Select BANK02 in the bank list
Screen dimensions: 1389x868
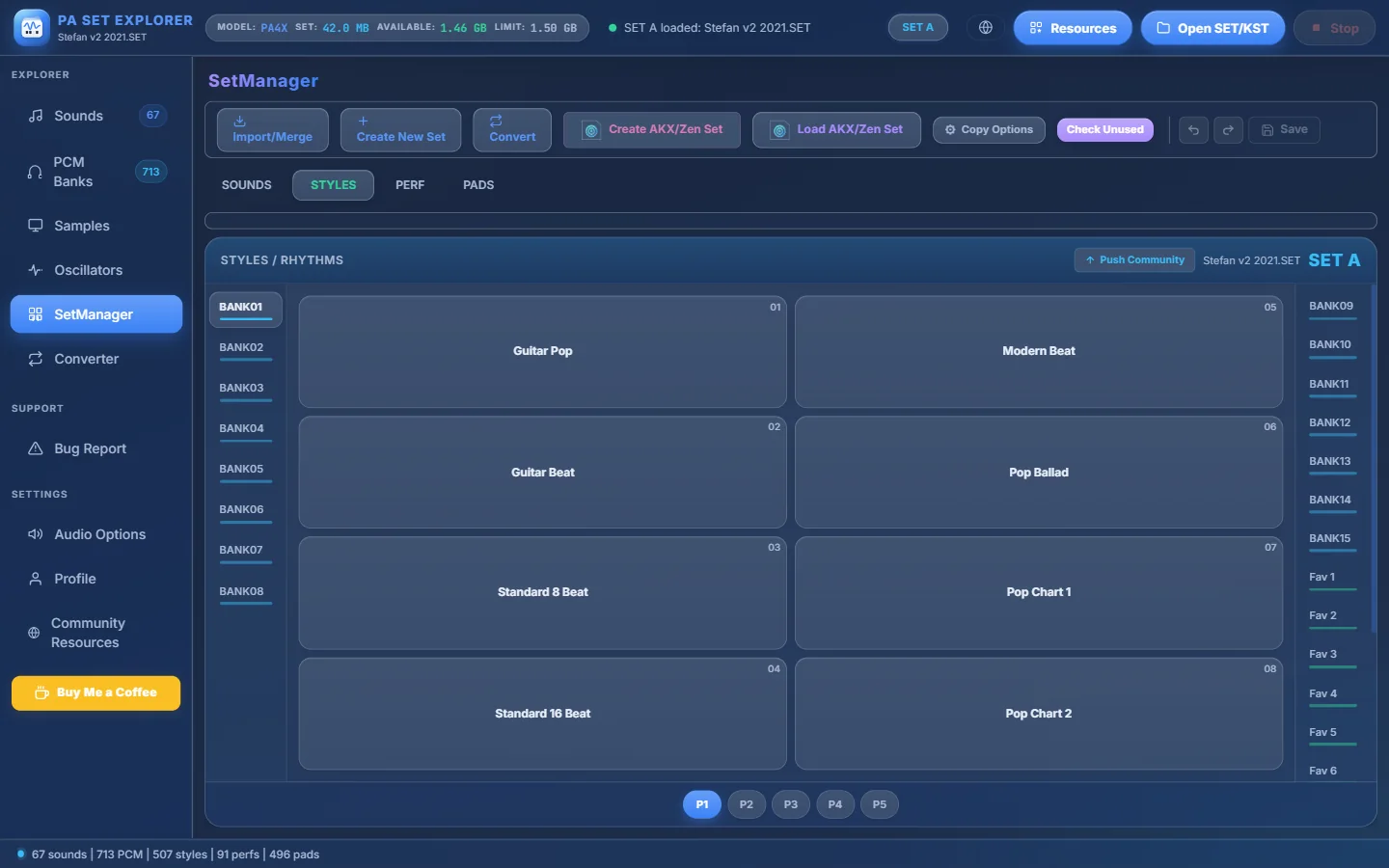tap(245, 350)
